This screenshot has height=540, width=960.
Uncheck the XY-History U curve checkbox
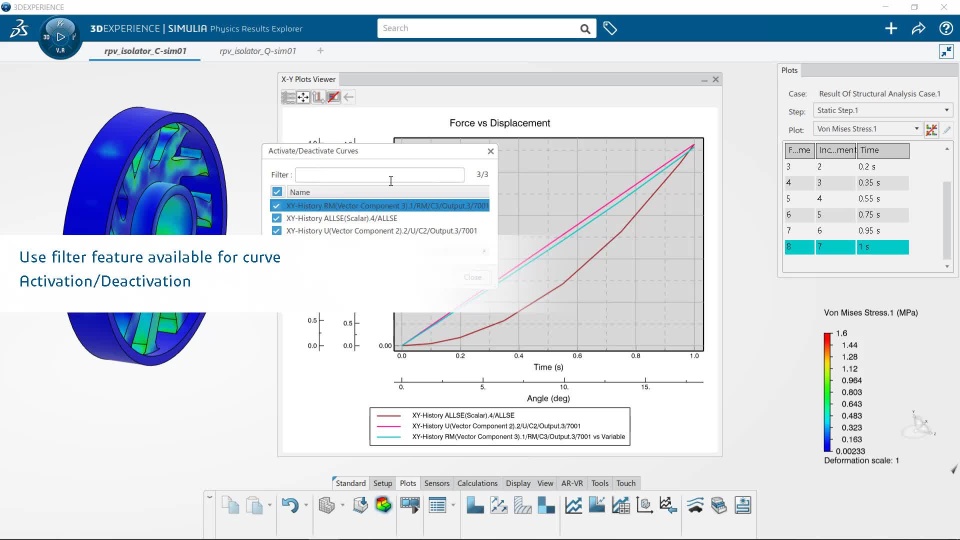click(277, 231)
